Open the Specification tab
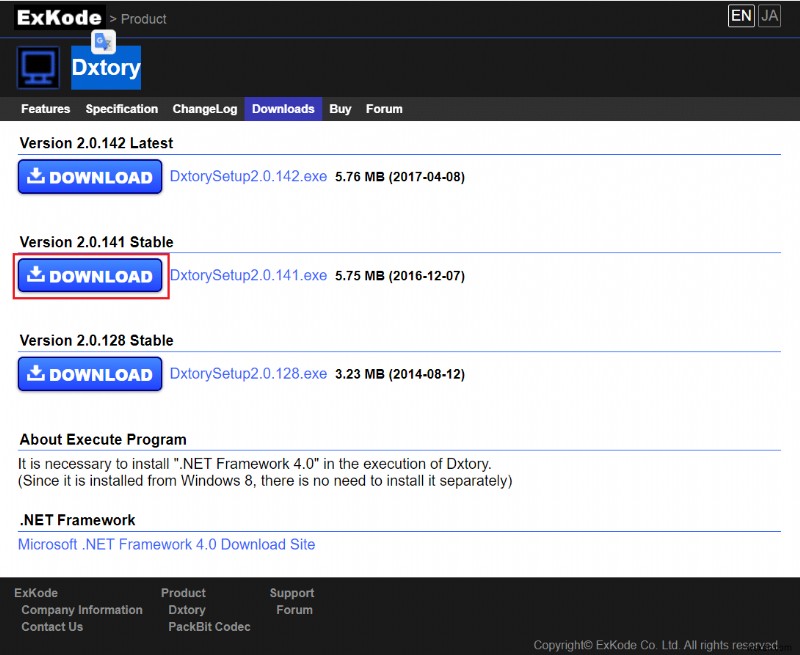 pos(121,109)
